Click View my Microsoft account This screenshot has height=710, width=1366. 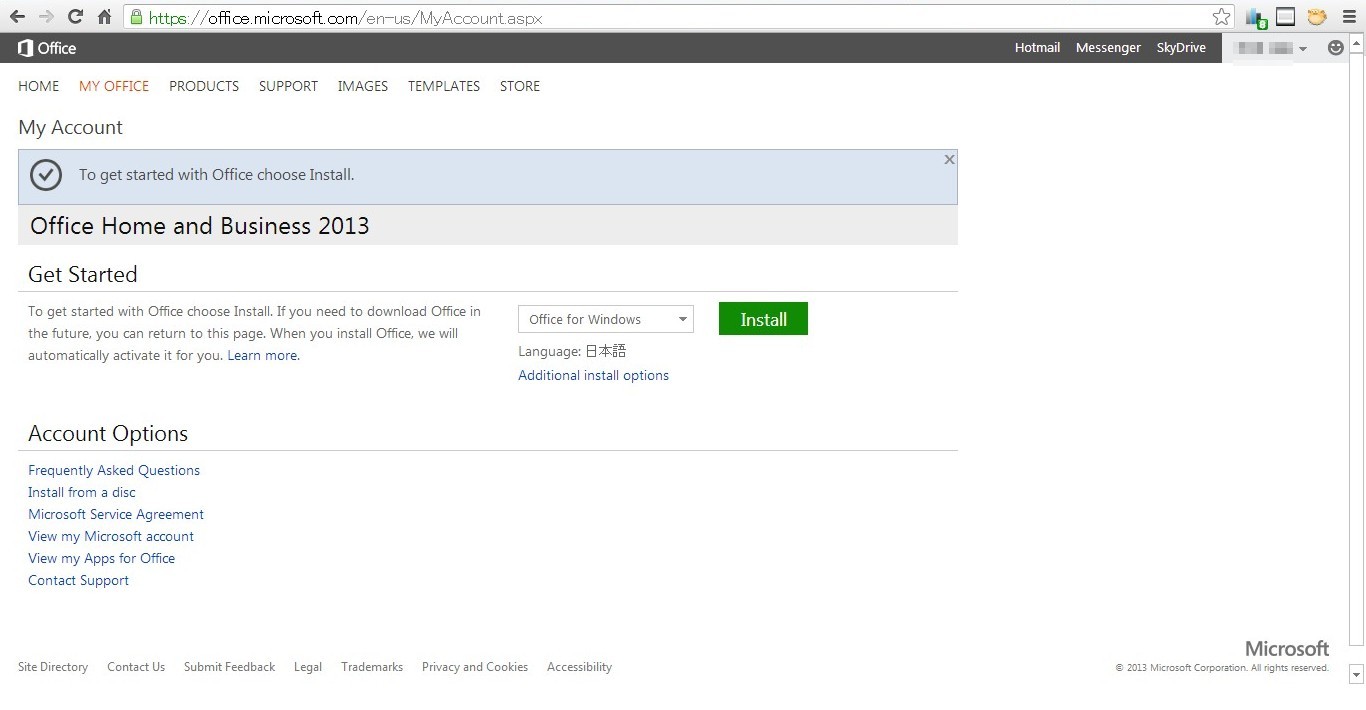[111, 536]
